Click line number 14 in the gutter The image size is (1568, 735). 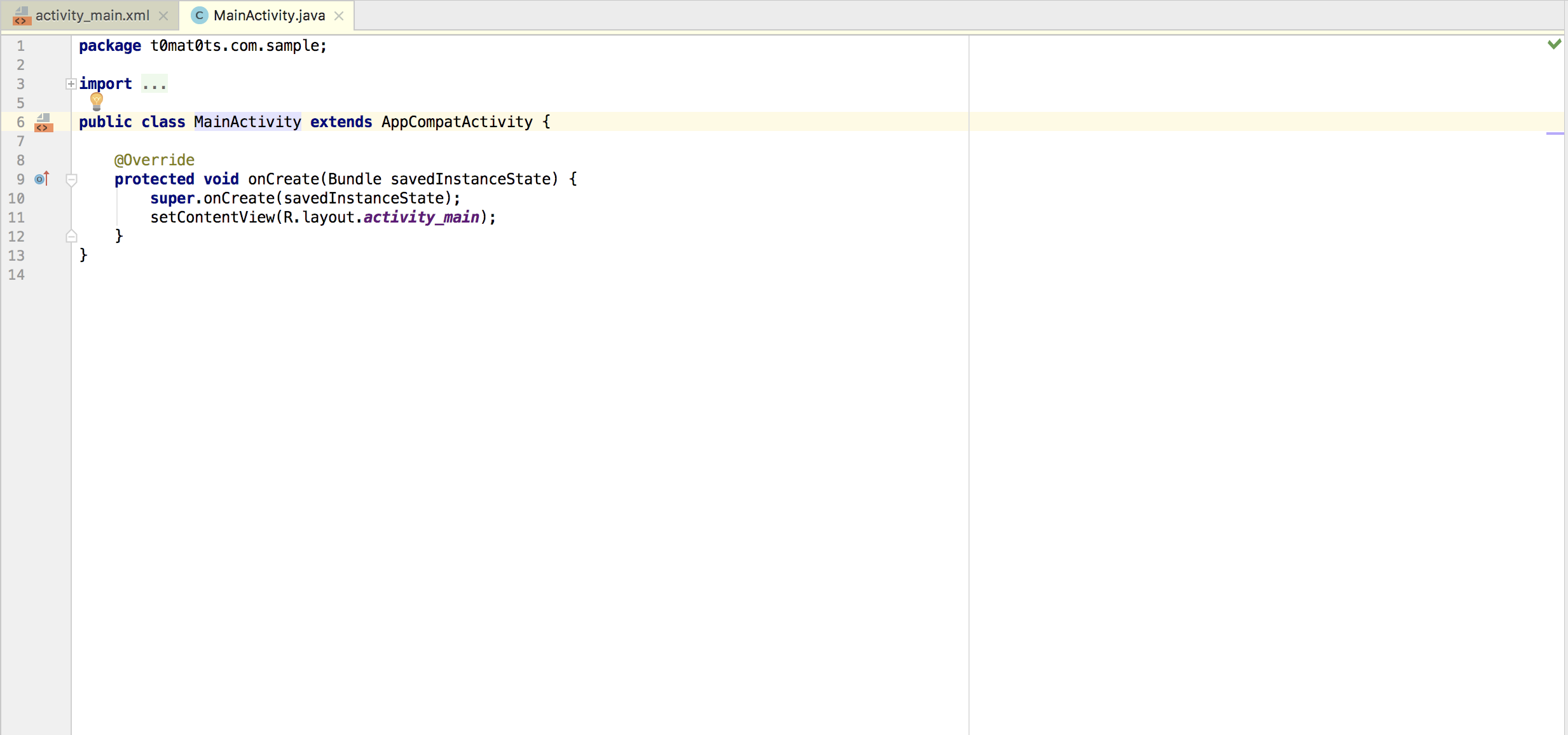click(x=17, y=275)
